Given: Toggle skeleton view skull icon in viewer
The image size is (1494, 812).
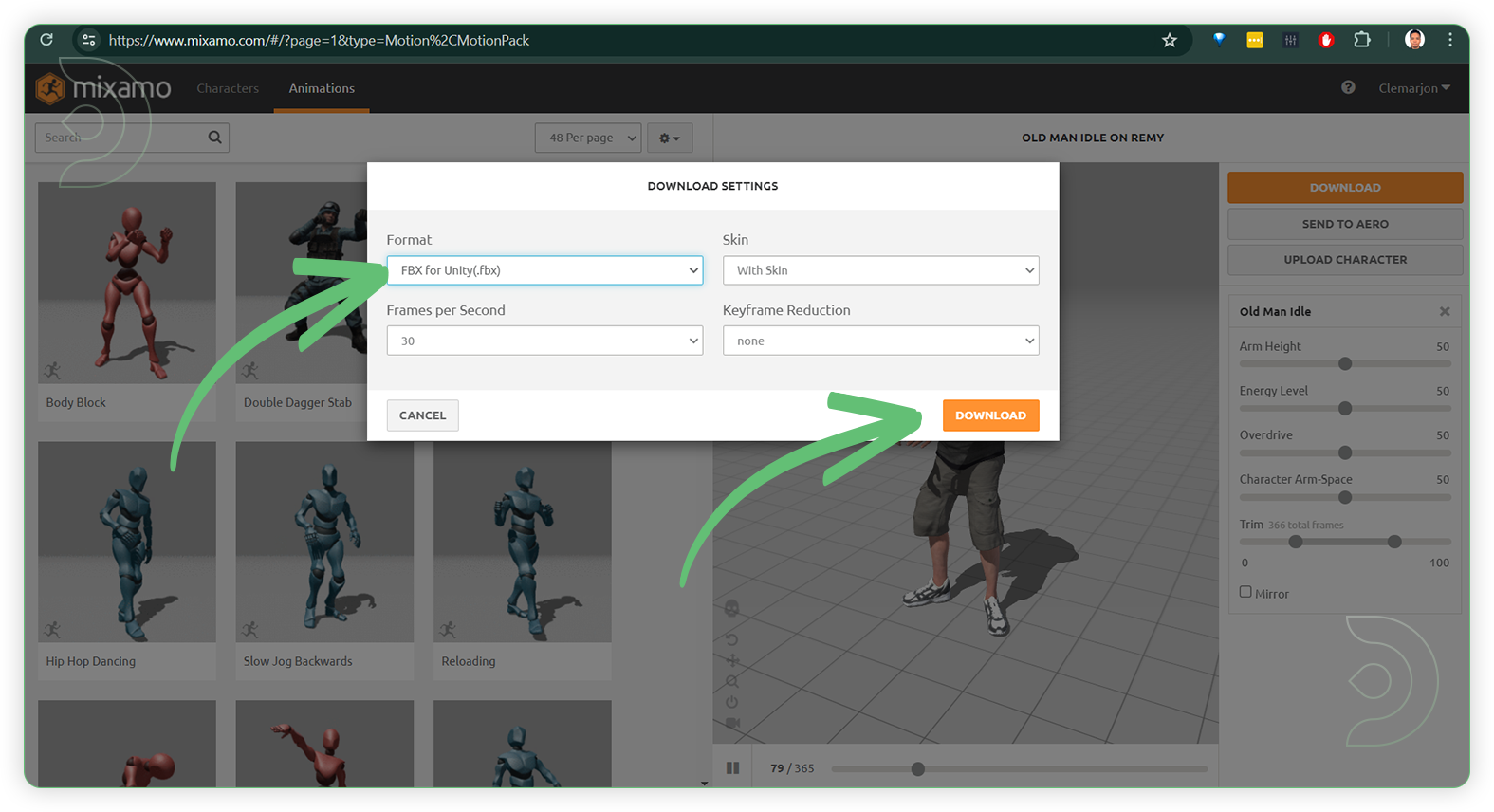Looking at the screenshot, I should click(x=732, y=608).
